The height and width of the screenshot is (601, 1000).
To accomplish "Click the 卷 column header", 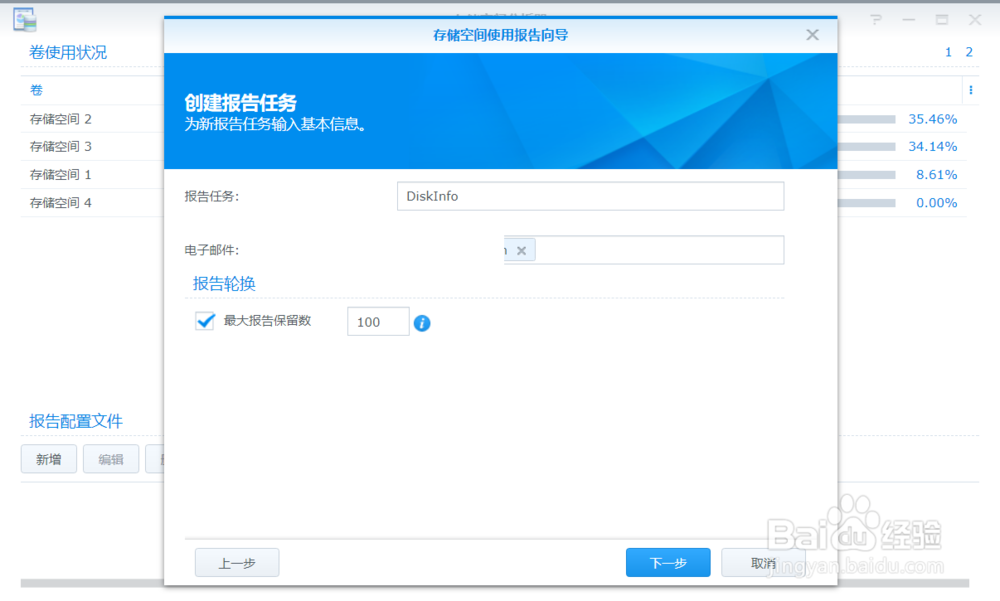I will coord(35,90).
